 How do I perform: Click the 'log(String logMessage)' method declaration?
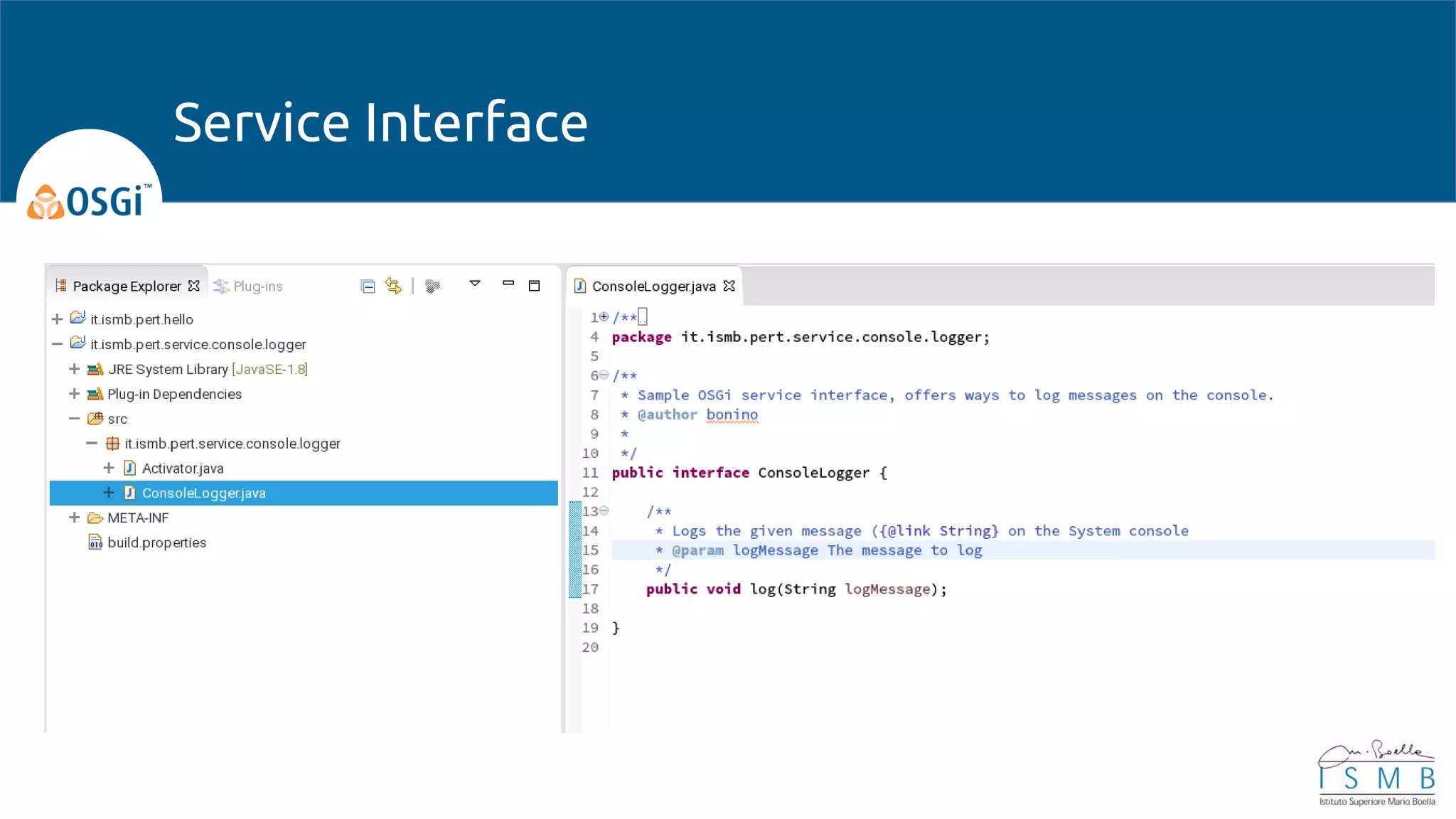click(x=848, y=589)
